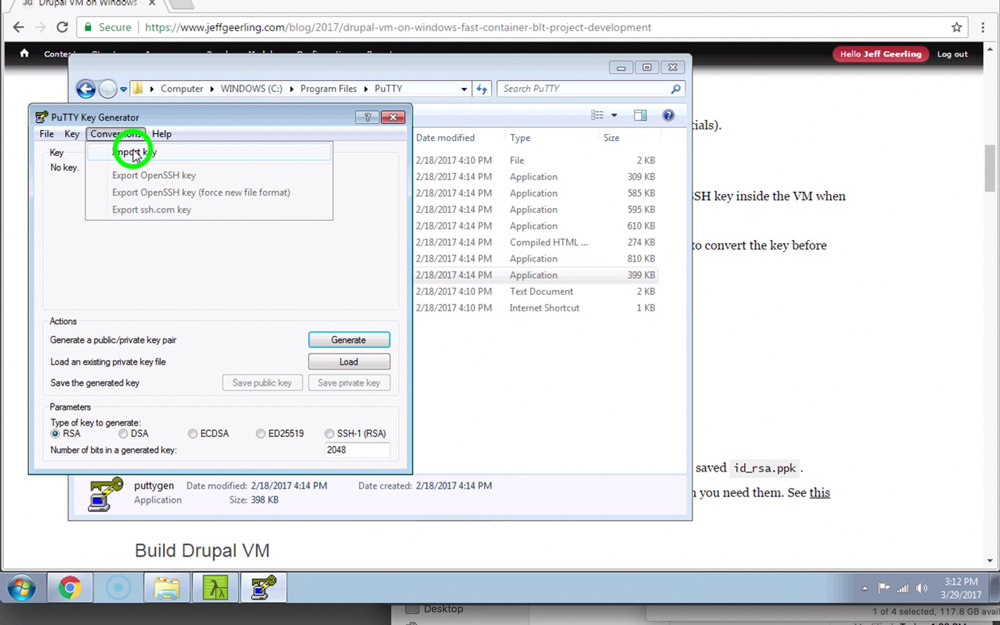Select the Text Document file row

tap(536, 291)
